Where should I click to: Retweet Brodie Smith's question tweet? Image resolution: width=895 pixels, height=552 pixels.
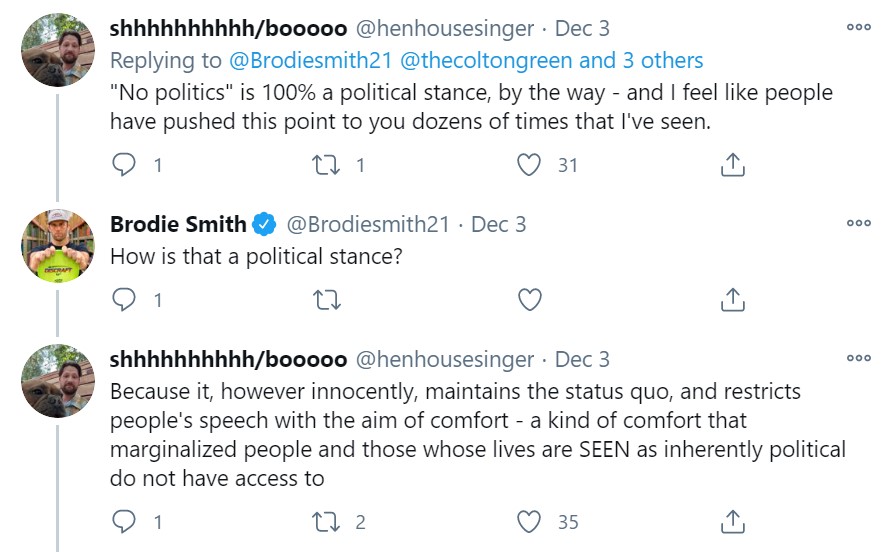[327, 299]
